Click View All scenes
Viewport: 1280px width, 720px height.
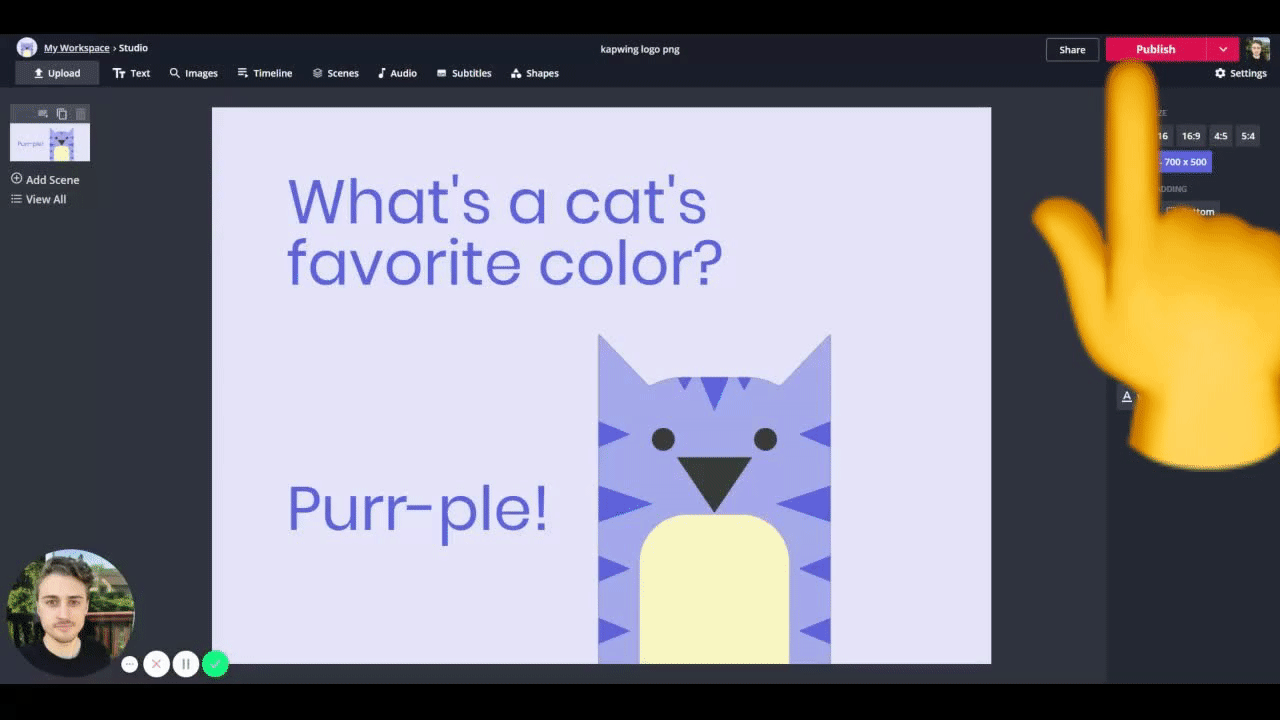click(39, 200)
